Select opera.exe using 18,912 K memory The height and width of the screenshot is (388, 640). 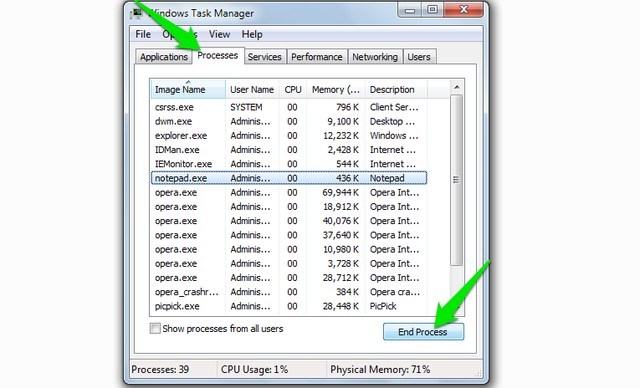(x=289, y=207)
